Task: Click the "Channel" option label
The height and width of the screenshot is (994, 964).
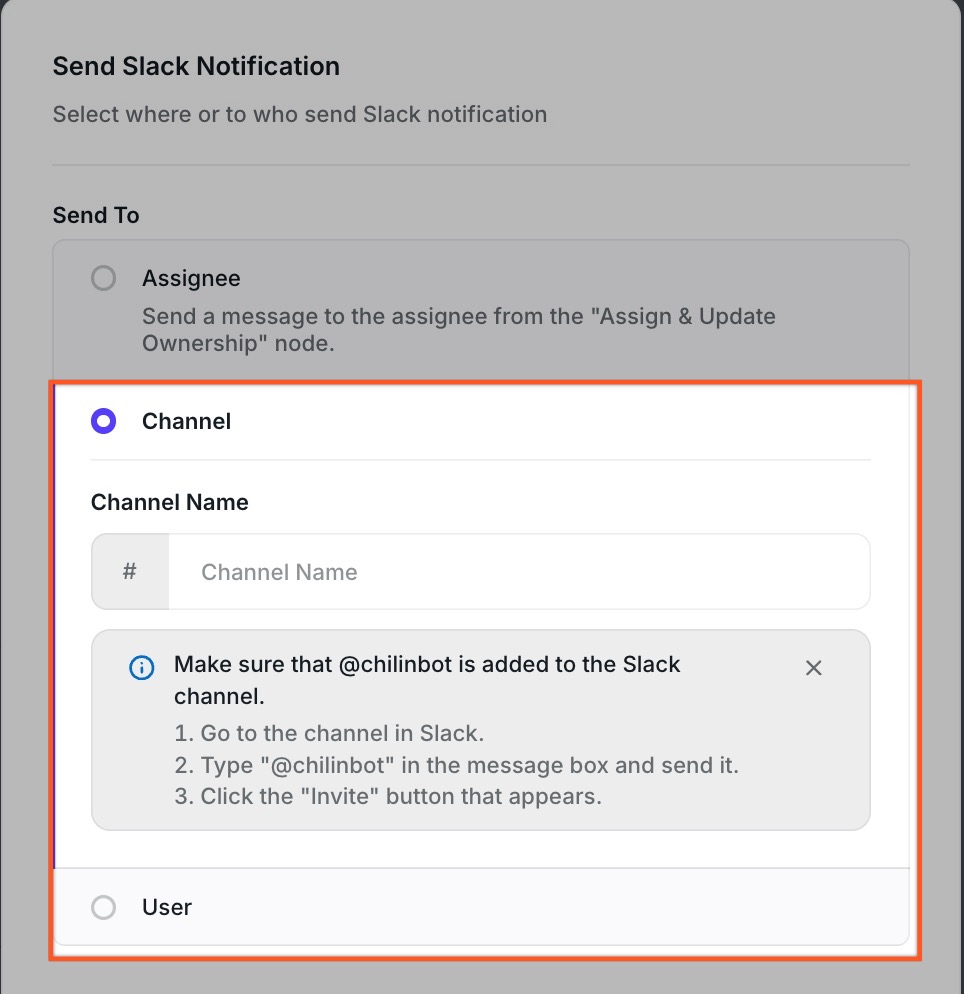Action: coord(186,421)
